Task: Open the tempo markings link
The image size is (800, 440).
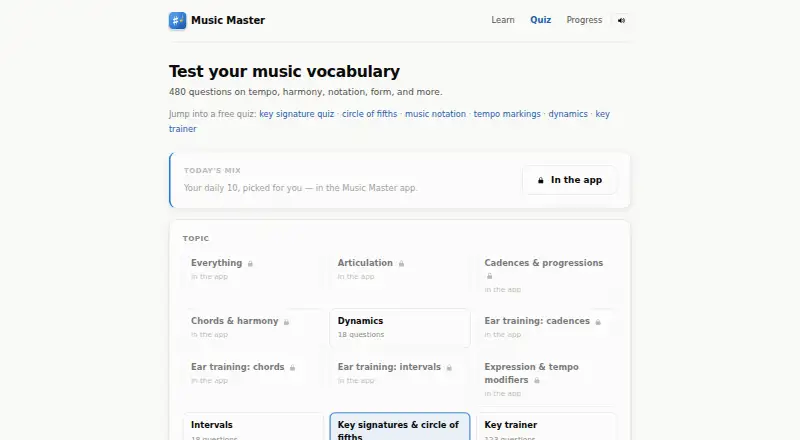Action: (x=507, y=114)
